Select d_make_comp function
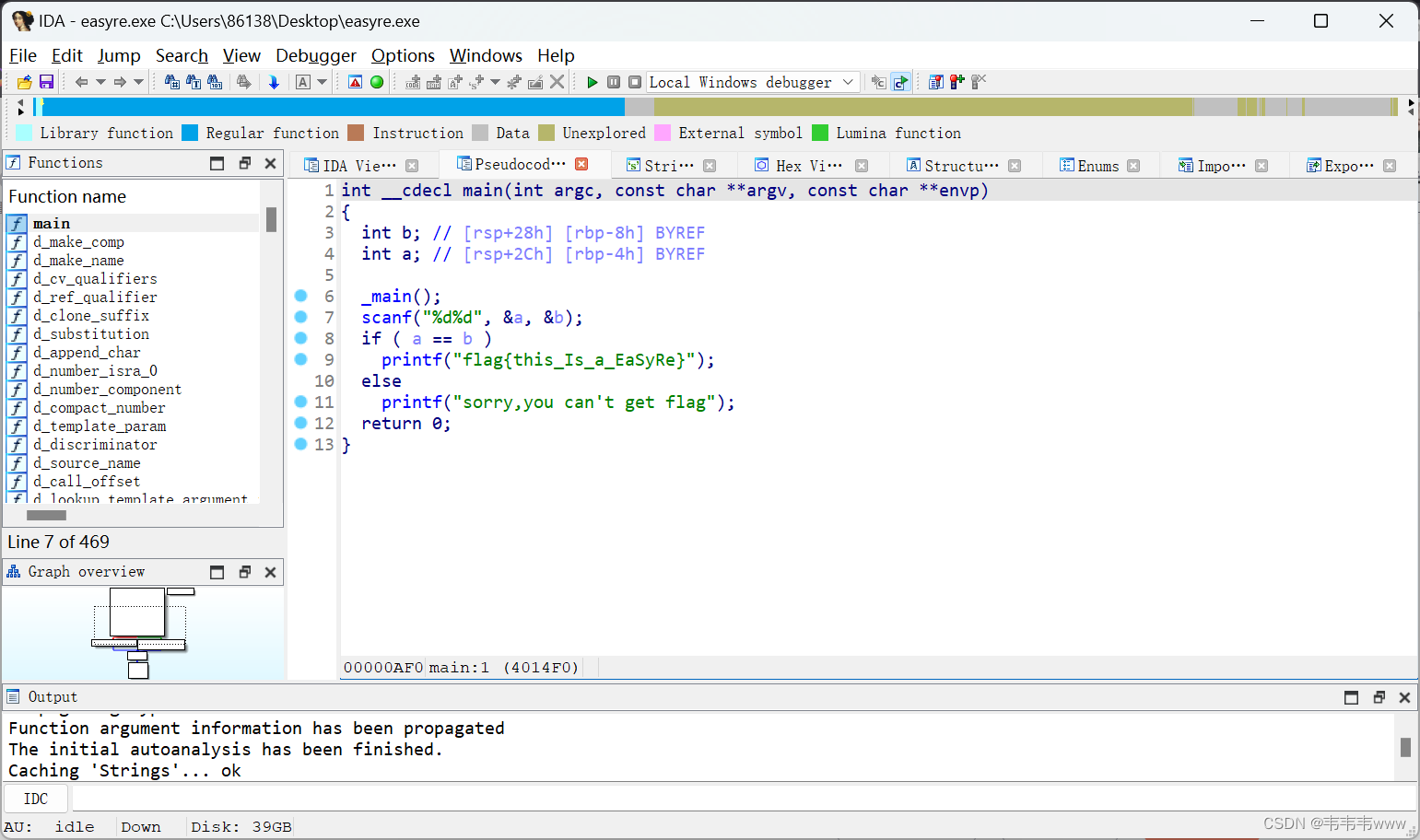Viewport: 1420px width, 840px height. coord(133,241)
